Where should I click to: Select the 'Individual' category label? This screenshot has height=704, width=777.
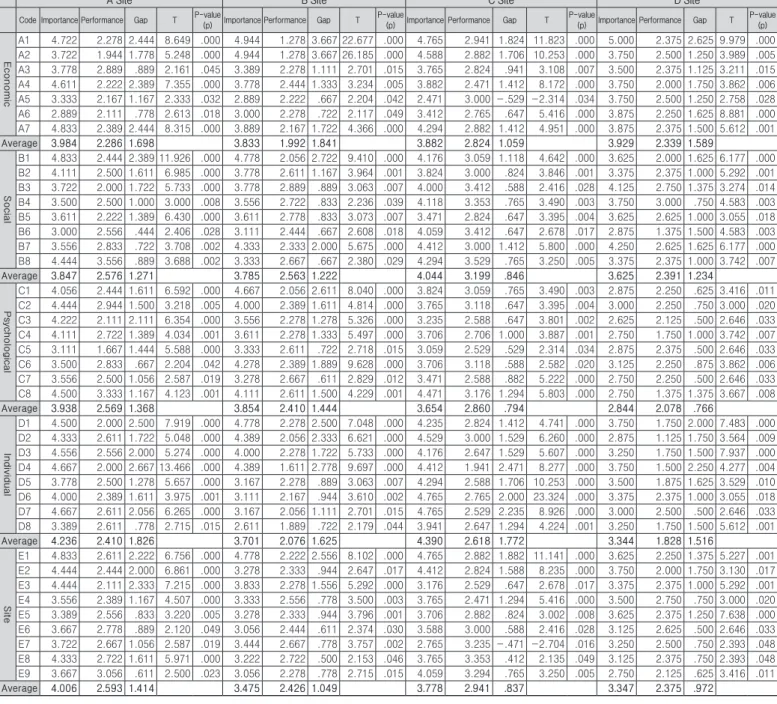click(7, 475)
